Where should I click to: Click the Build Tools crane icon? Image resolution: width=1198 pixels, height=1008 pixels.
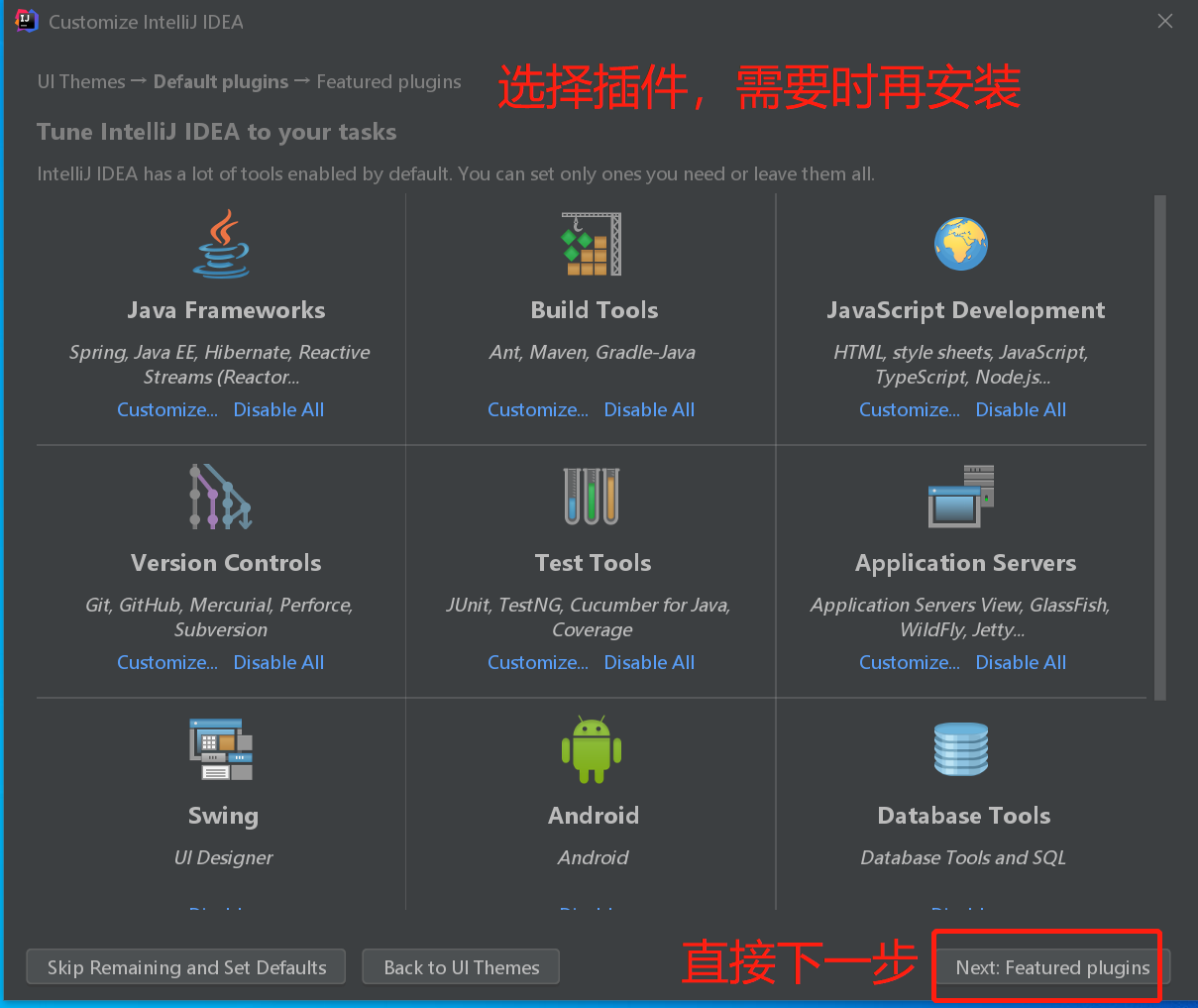592,244
